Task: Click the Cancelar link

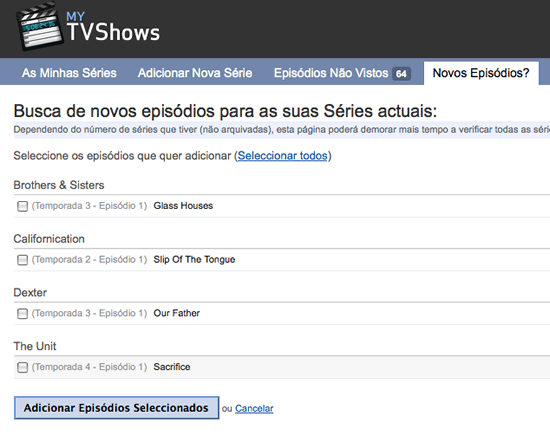Action: pyautogui.click(x=254, y=409)
